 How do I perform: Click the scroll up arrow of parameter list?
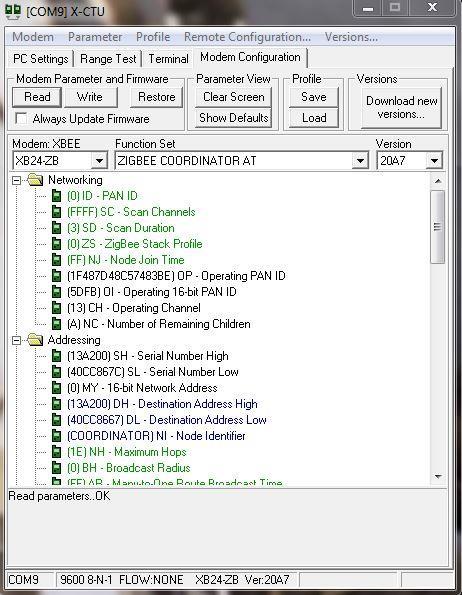(438, 181)
